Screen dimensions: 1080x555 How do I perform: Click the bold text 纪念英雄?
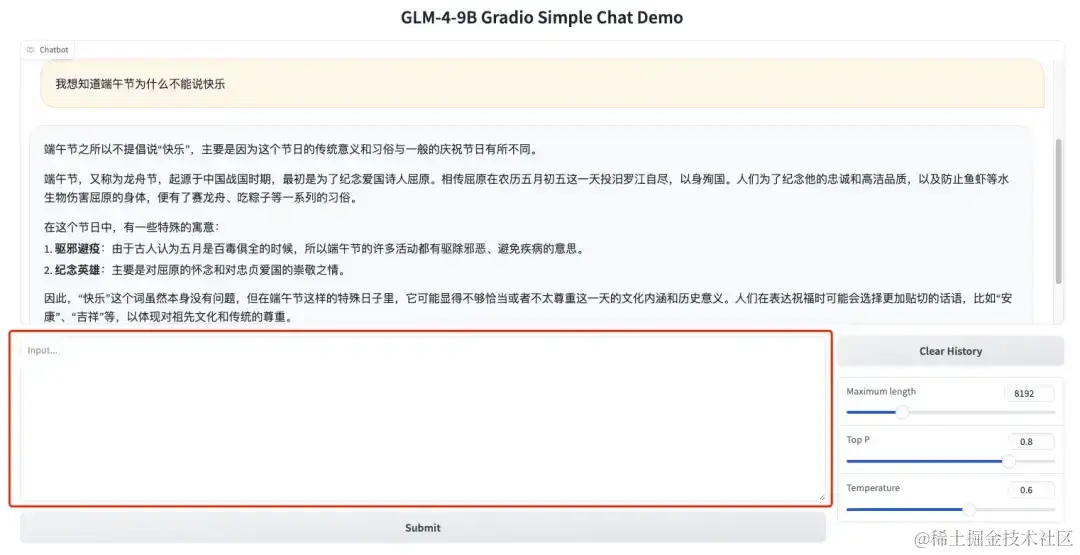point(77,270)
